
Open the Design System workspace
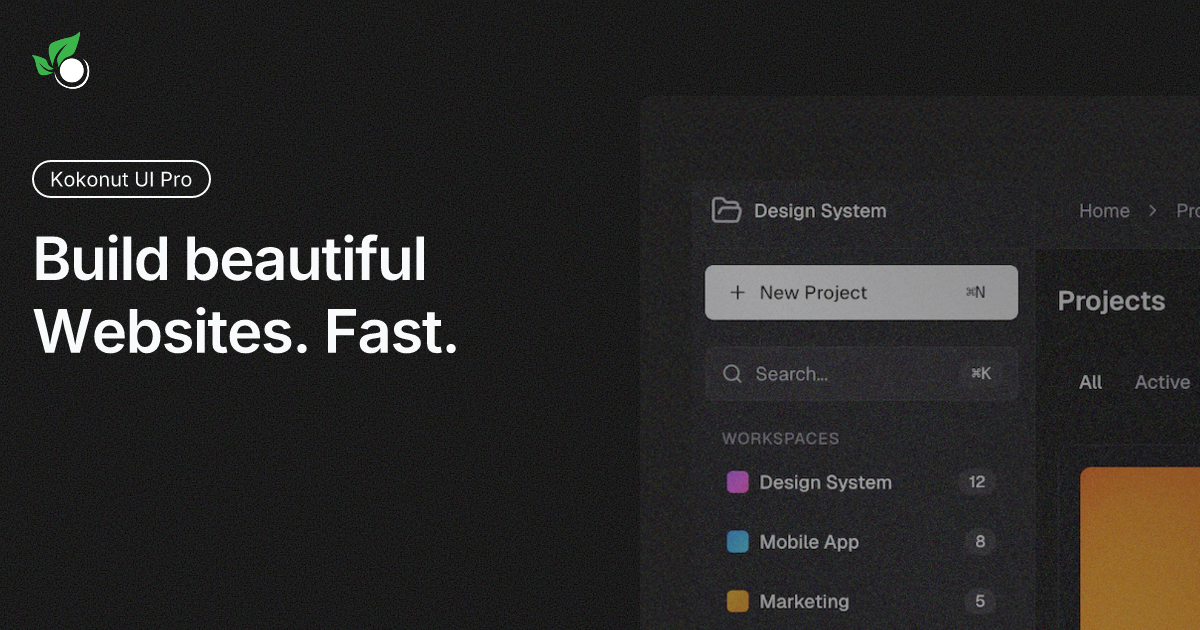point(826,482)
